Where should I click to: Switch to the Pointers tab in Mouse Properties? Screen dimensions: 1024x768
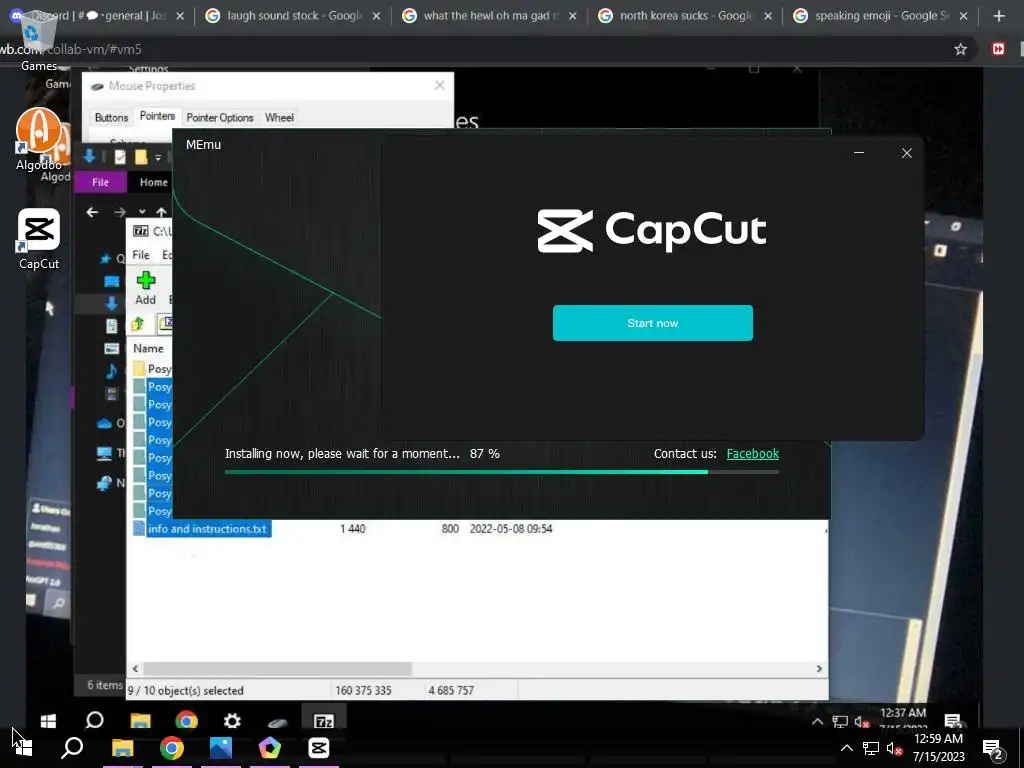157,116
